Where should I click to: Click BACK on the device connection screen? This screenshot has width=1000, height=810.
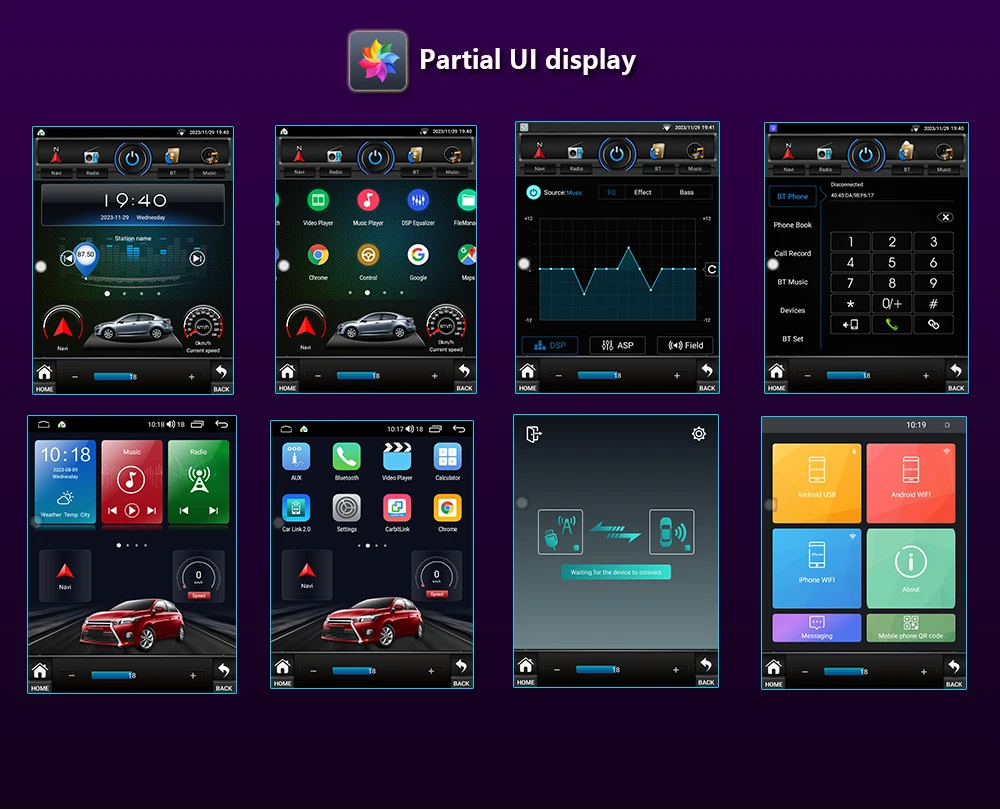point(706,671)
